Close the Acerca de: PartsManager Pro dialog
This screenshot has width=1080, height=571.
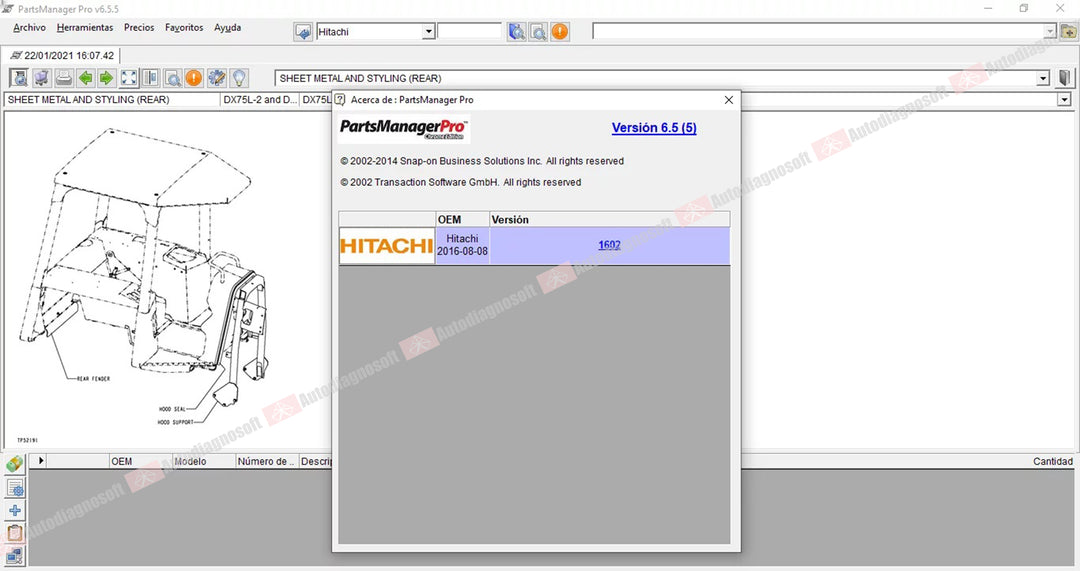(729, 100)
